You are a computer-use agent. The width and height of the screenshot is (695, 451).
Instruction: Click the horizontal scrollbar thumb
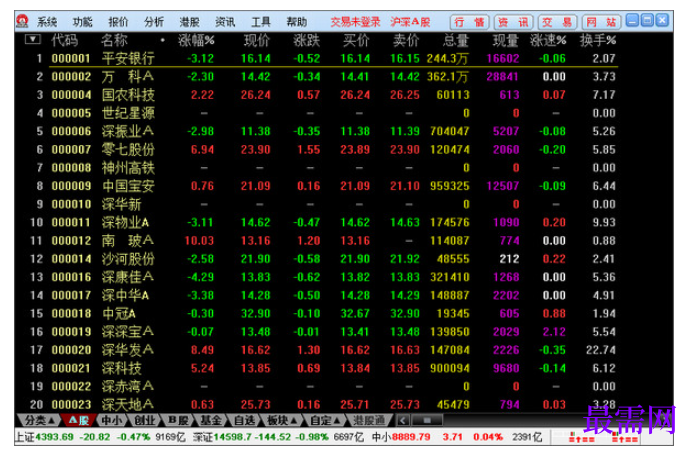426,420
